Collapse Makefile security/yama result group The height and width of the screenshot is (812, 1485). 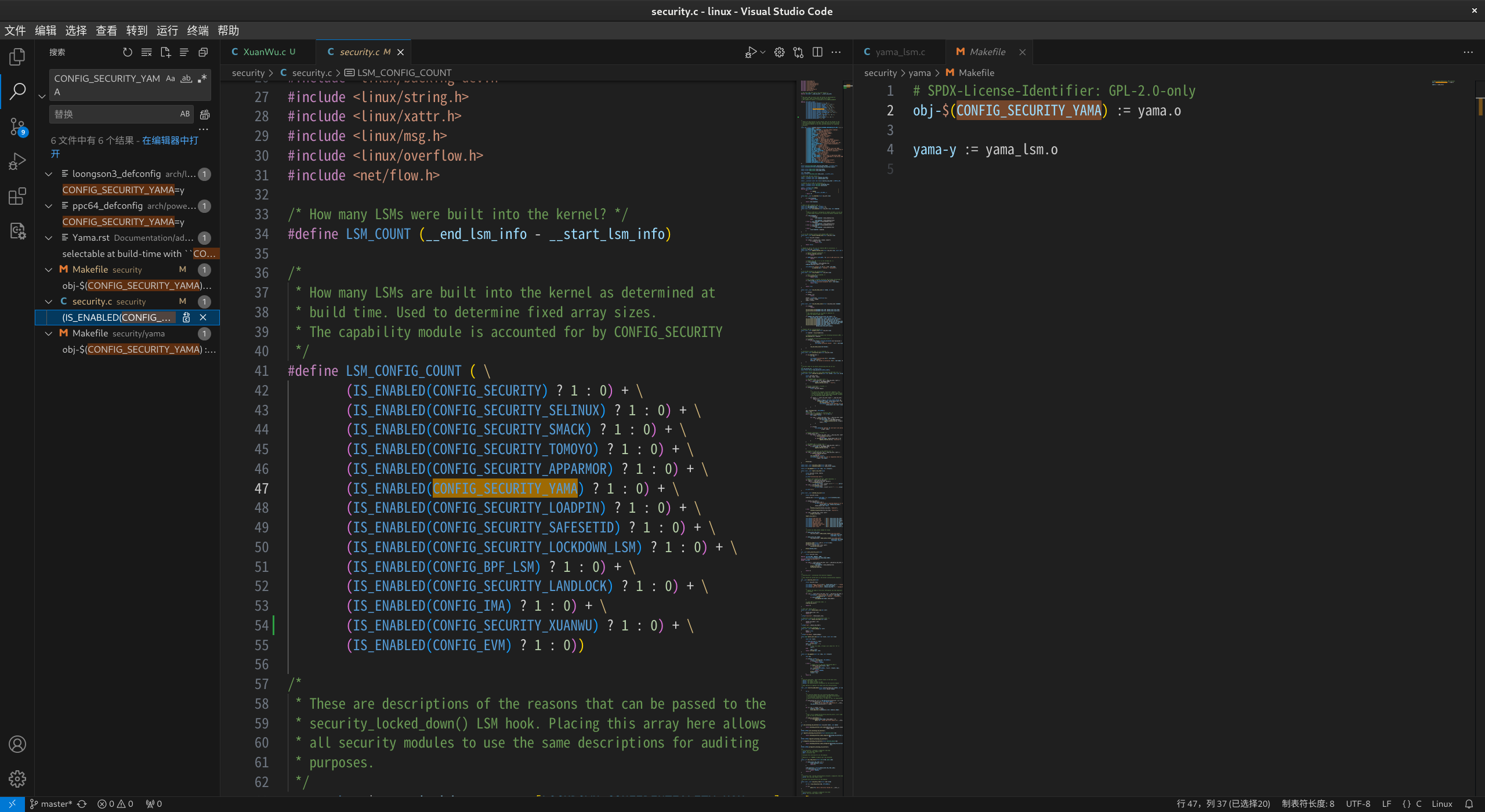point(49,333)
